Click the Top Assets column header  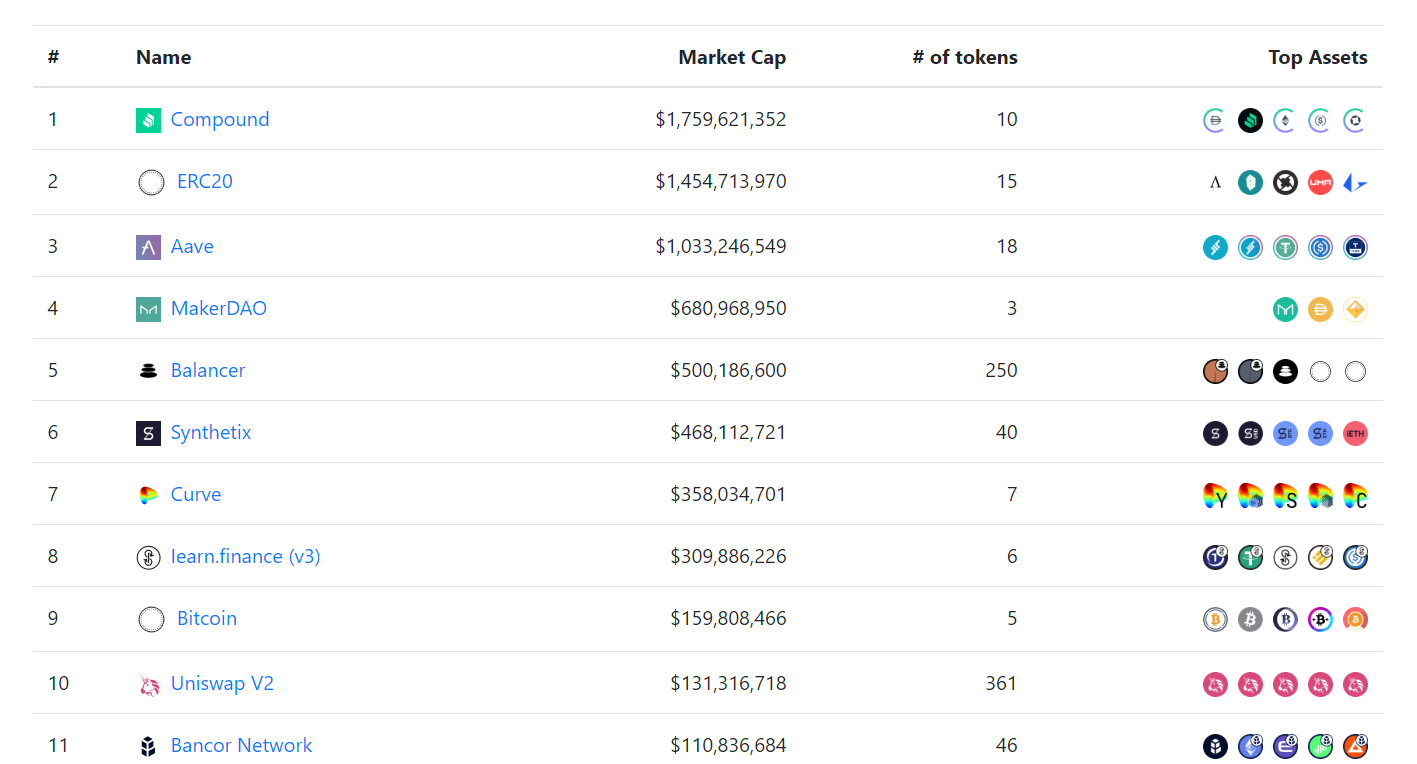coord(1318,57)
